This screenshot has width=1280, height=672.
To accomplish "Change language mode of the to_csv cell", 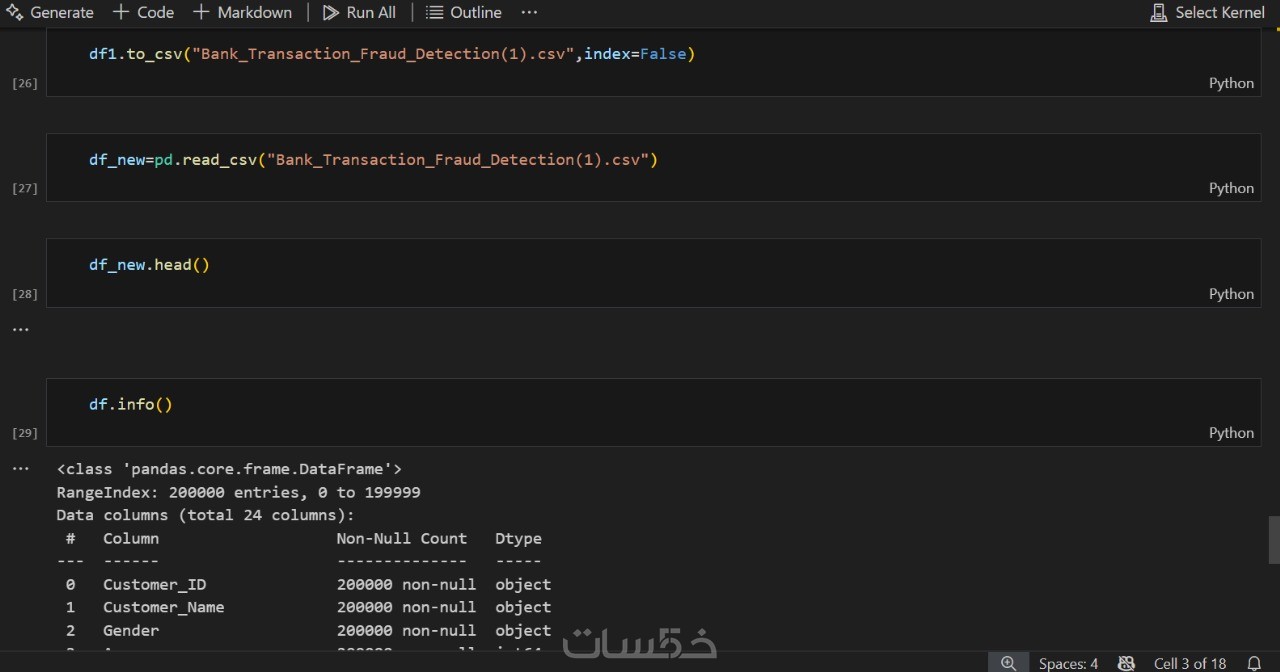I will [x=1231, y=83].
